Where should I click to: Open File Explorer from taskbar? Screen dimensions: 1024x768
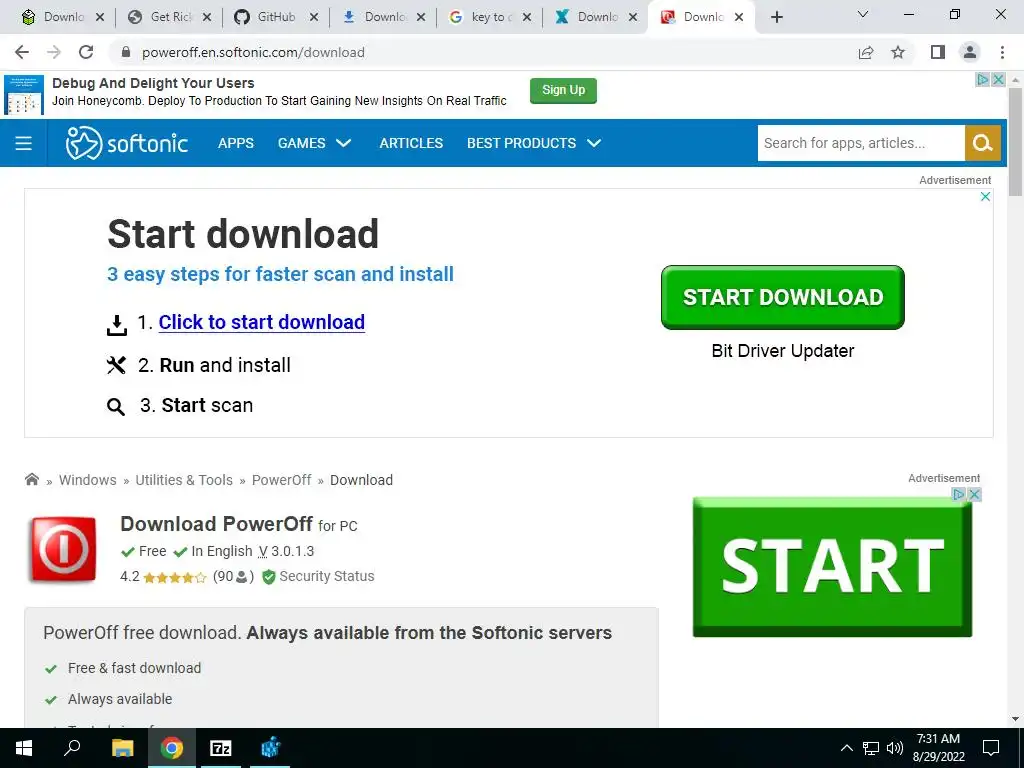(122, 748)
